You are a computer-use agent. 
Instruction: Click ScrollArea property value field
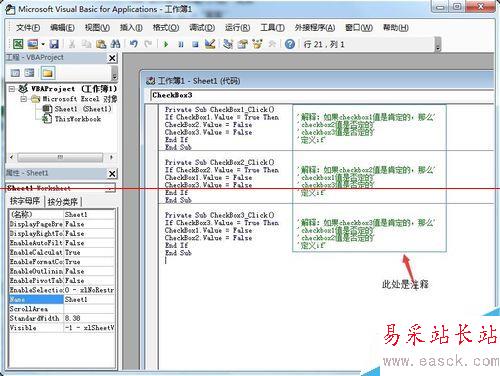pos(89,309)
